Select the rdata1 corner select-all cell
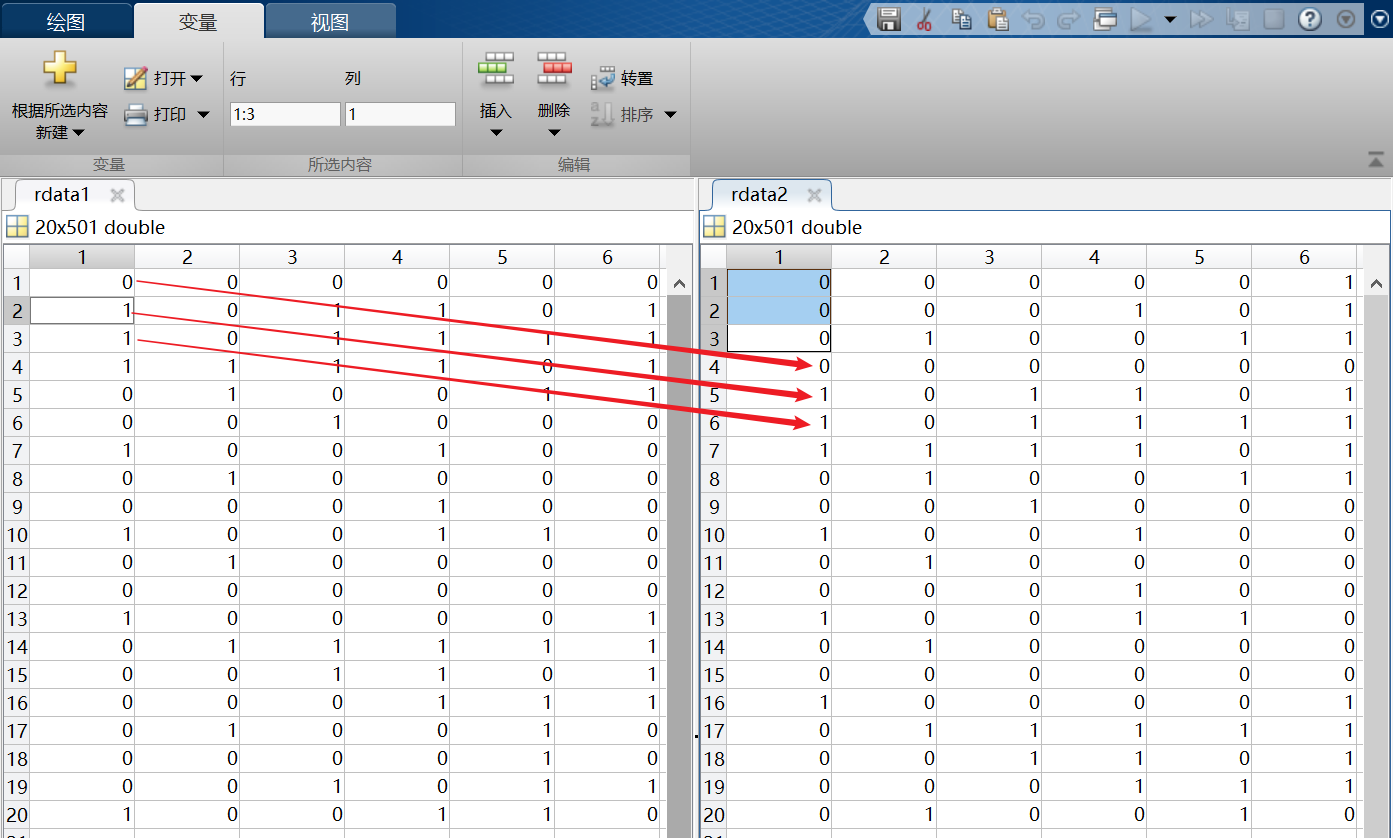 point(17,257)
